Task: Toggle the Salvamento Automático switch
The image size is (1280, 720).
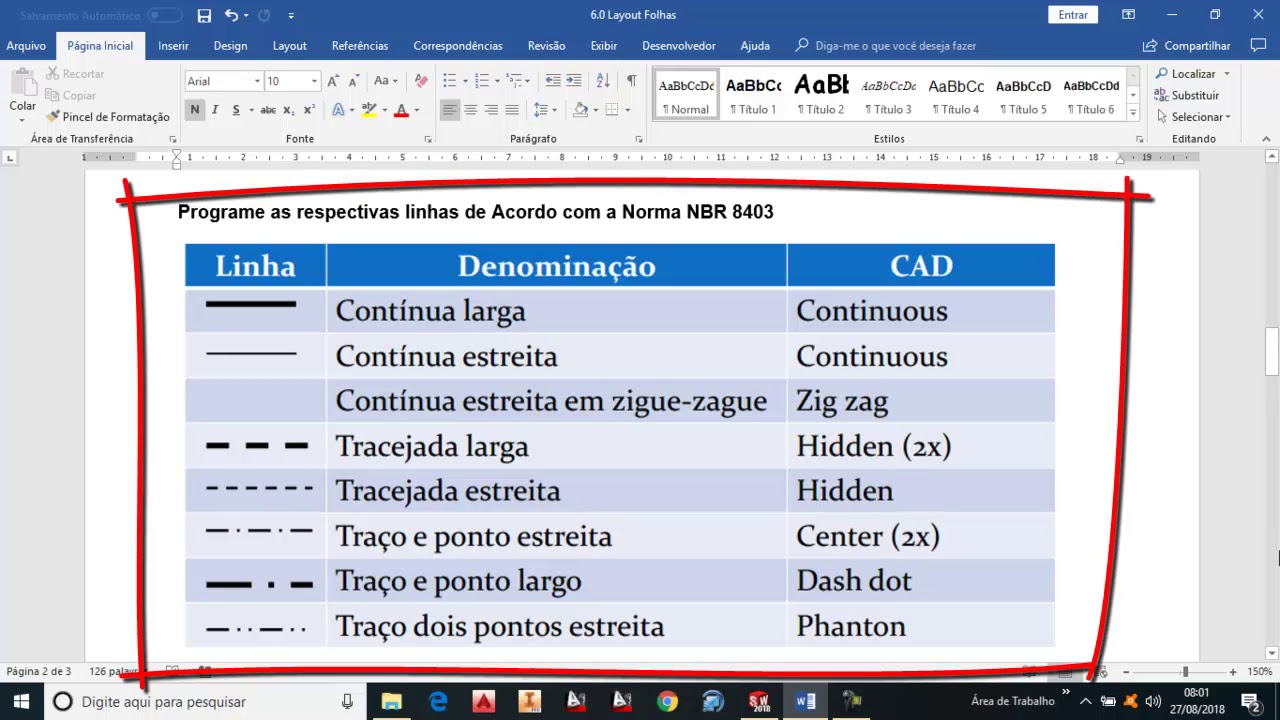Action: click(164, 15)
